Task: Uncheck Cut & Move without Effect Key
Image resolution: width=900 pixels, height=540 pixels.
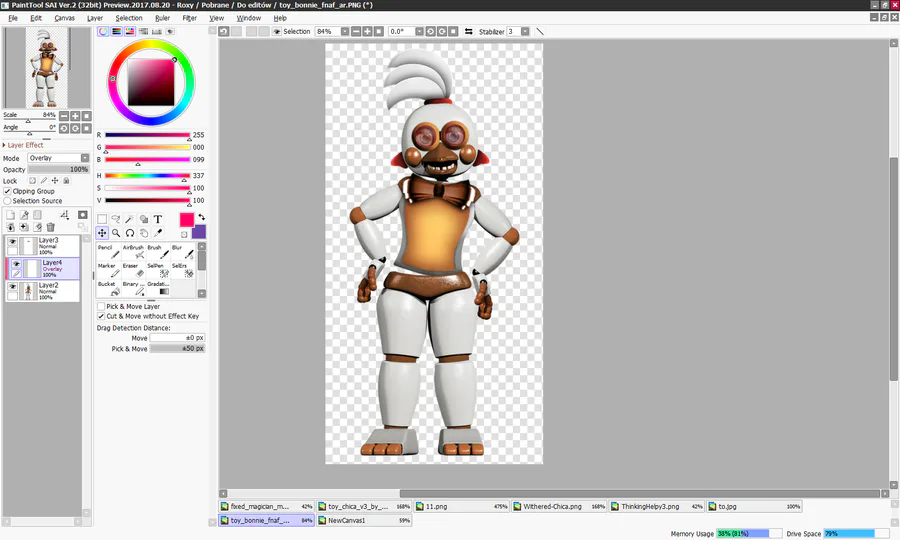Action: (101, 316)
